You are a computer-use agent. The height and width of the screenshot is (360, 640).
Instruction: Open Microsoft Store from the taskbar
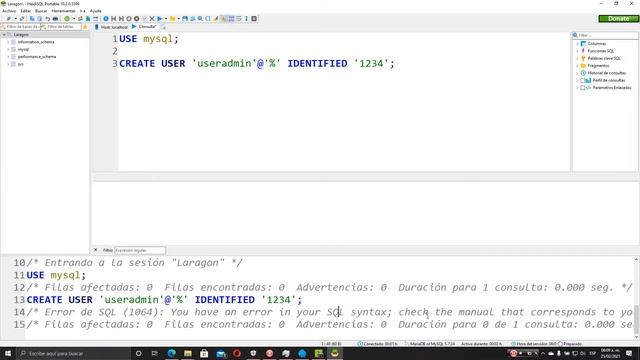204,353
